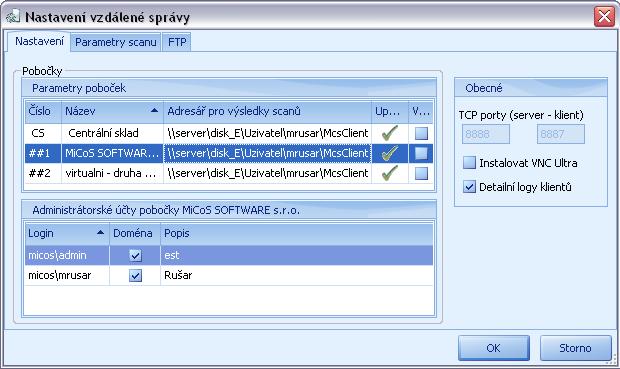
Task: Click the green checkmark in the ##1 row
Action: point(389,153)
